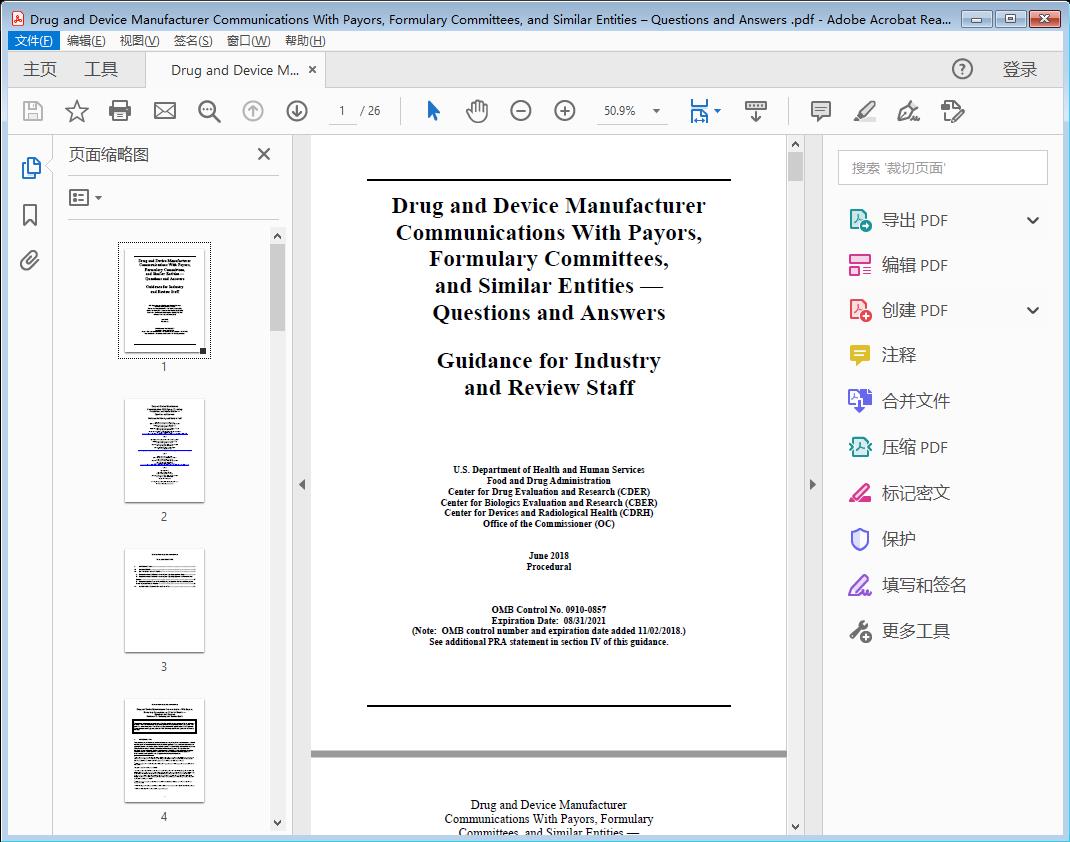Screen dimensions: 1070x842
Task: Open the 文件 menu
Action: pyautogui.click(x=34, y=40)
